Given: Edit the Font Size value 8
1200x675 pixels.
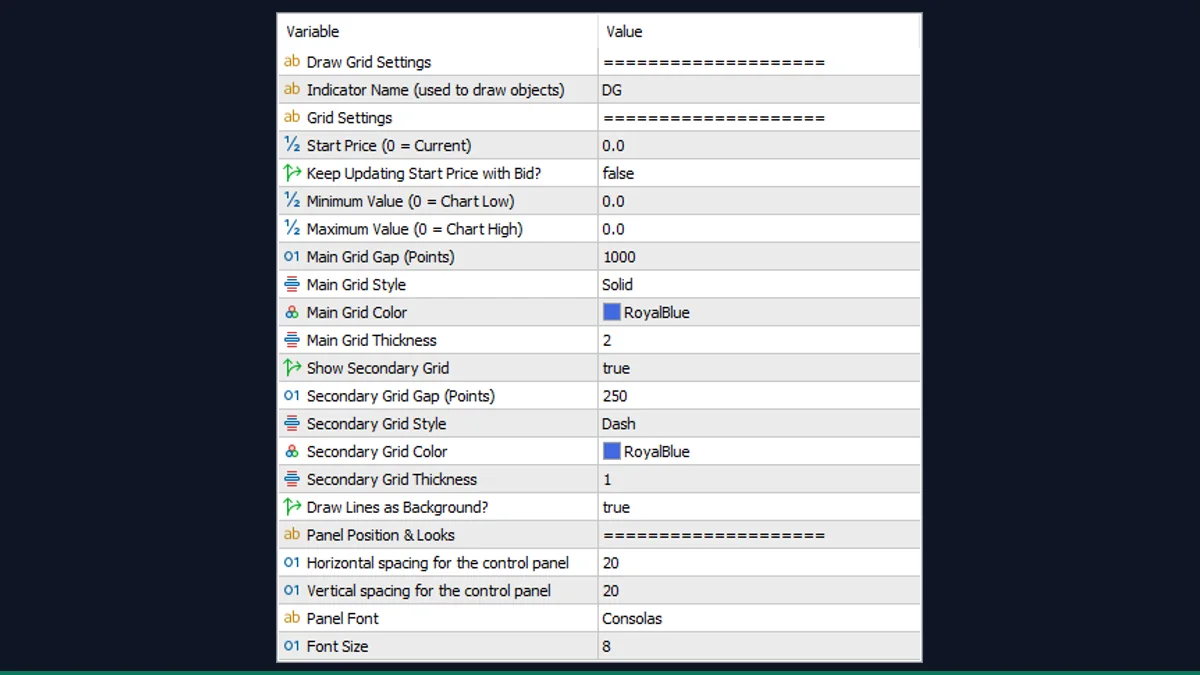Looking at the screenshot, I should [759, 646].
